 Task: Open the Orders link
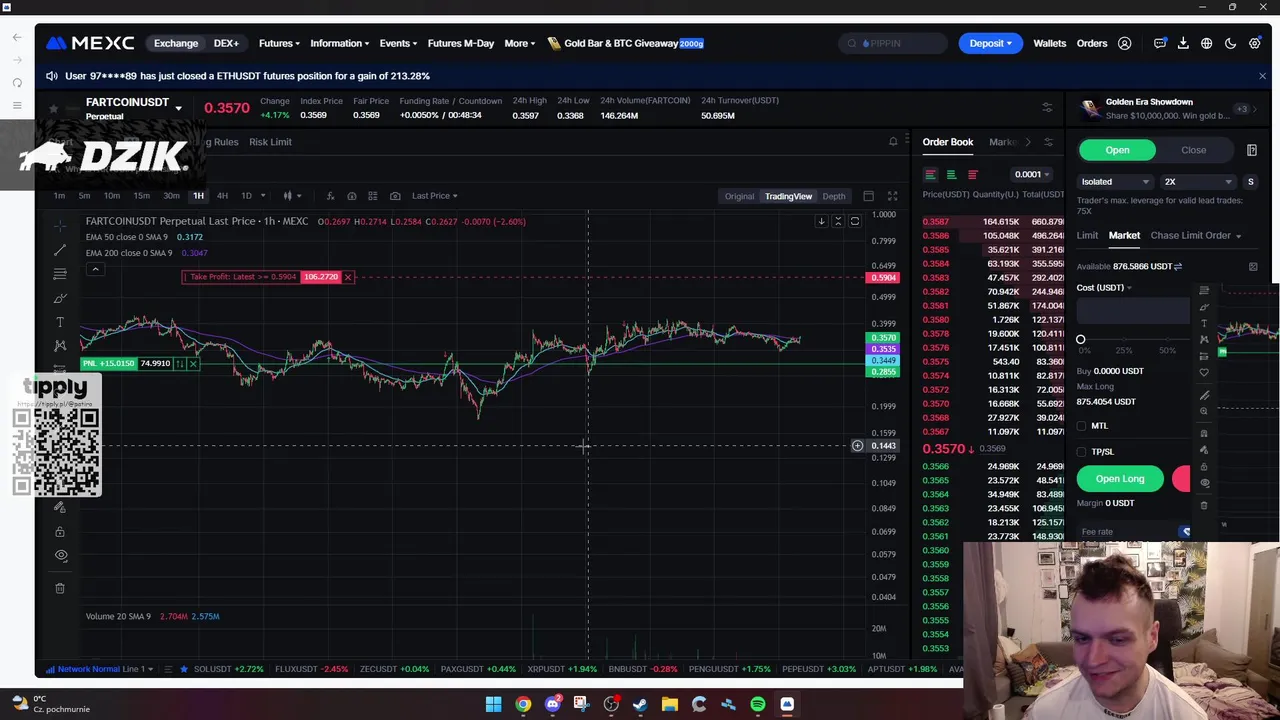coord(1092,43)
